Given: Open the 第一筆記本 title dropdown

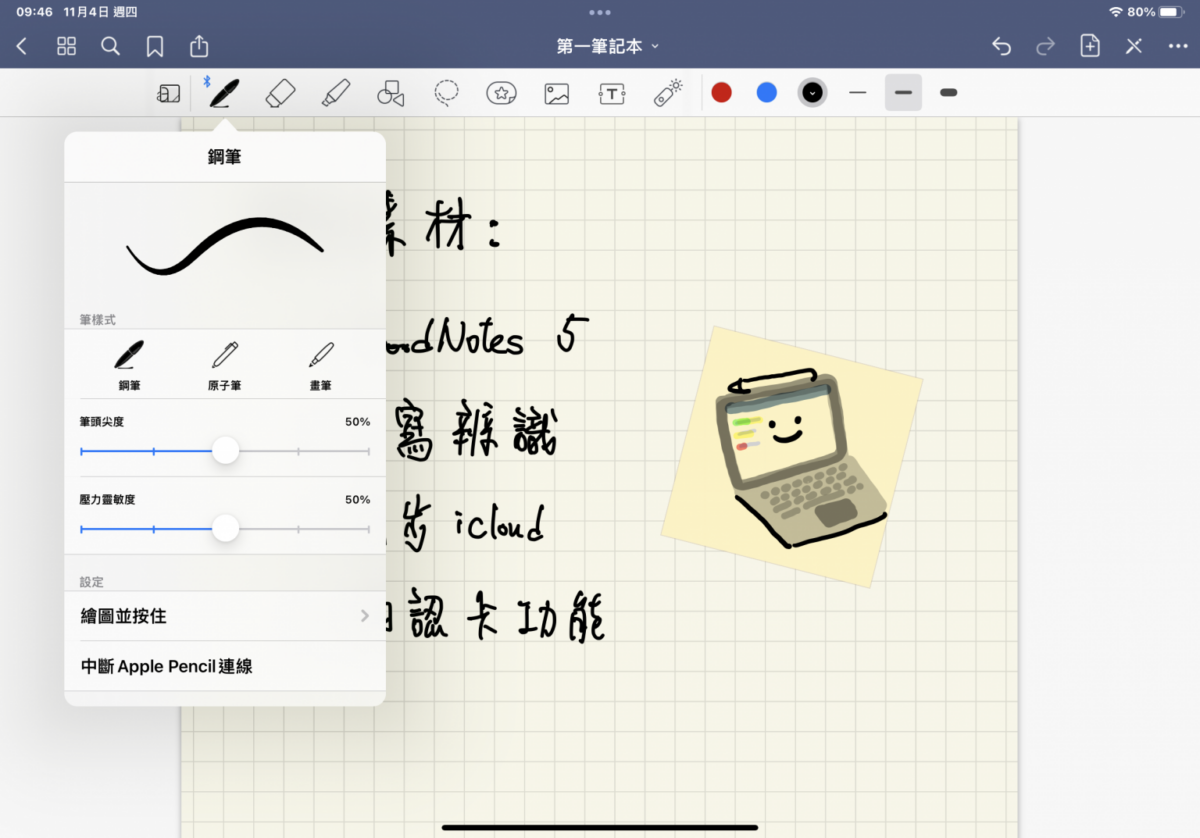Looking at the screenshot, I should [608, 46].
